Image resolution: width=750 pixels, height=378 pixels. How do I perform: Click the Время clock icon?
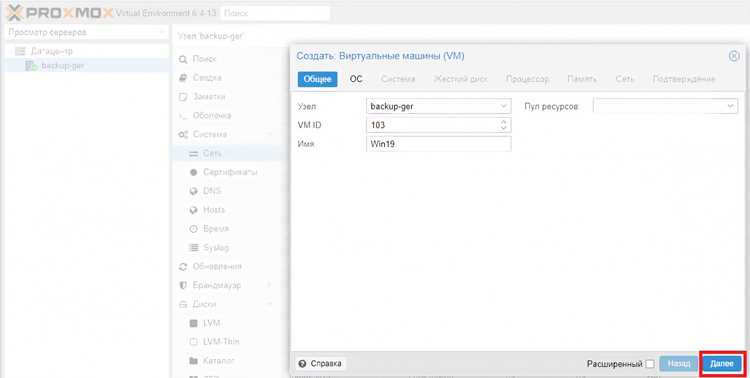(193, 229)
